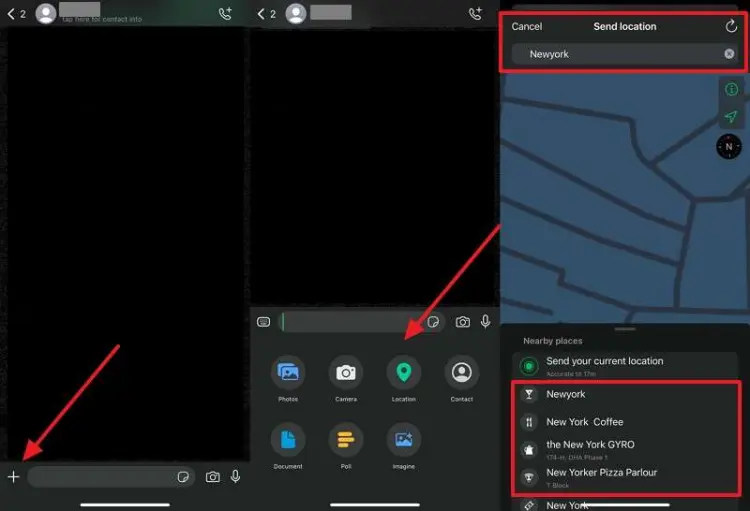
Task: Tap microphone icon in left chat
Action: (x=235, y=477)
